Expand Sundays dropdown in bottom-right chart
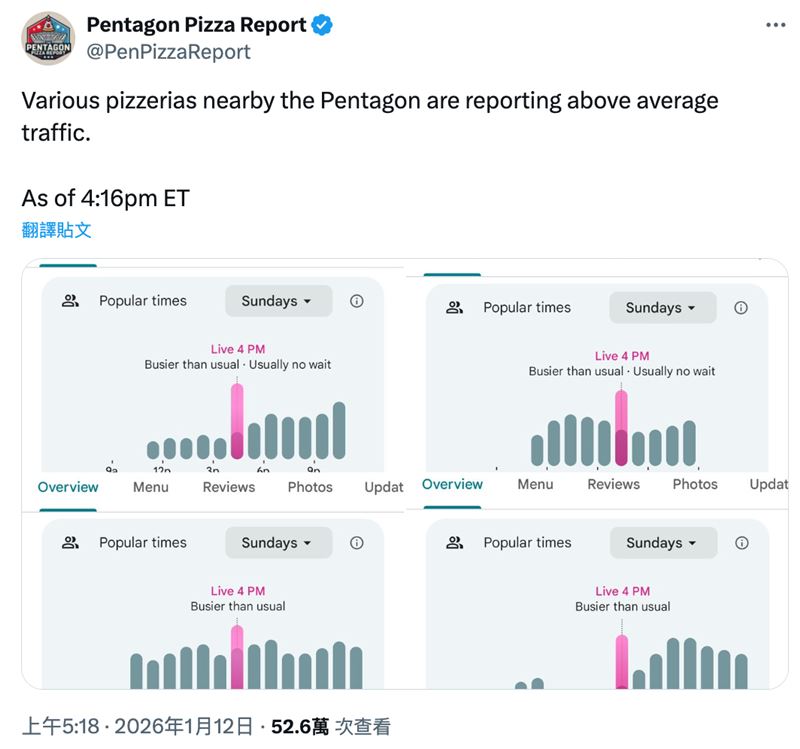 click(x=662, y=543)
